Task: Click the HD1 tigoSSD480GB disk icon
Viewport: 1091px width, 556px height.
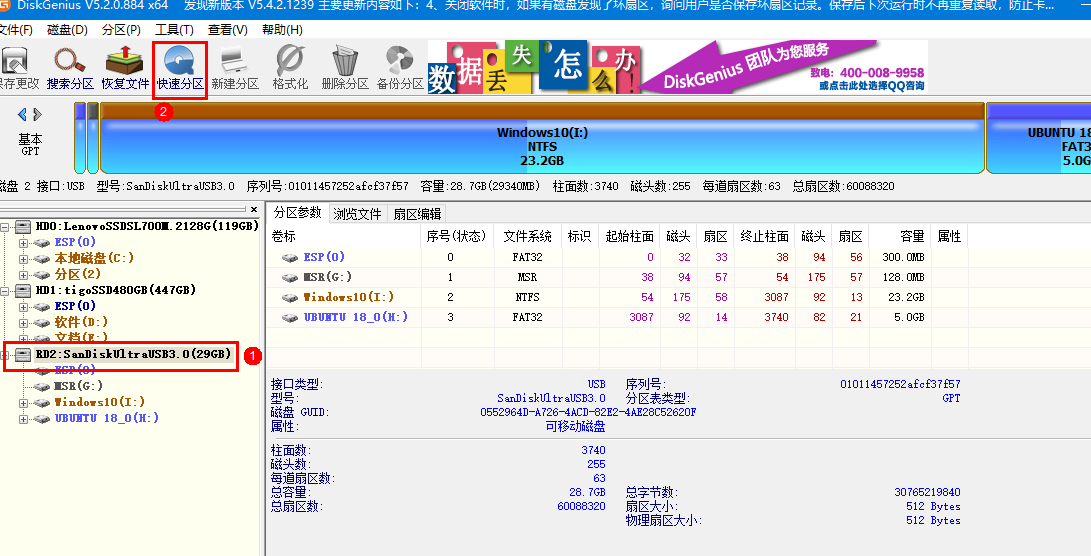Action: click(x=24, y=290)
